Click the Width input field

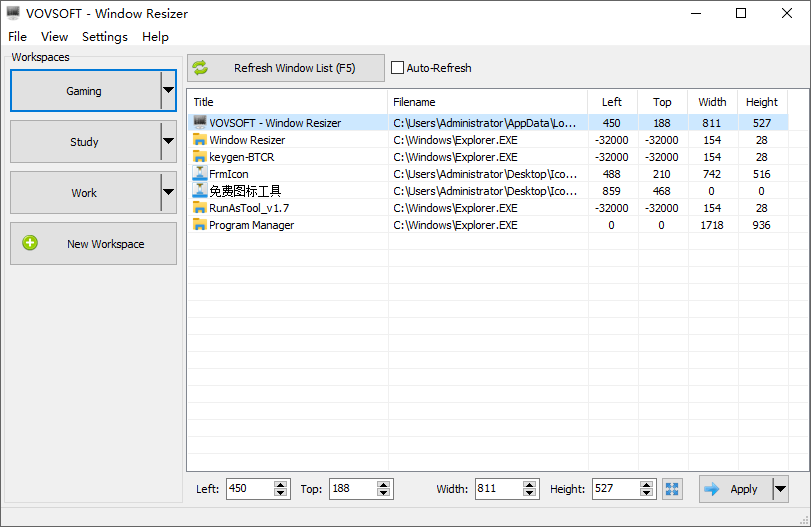pos(499,489)
